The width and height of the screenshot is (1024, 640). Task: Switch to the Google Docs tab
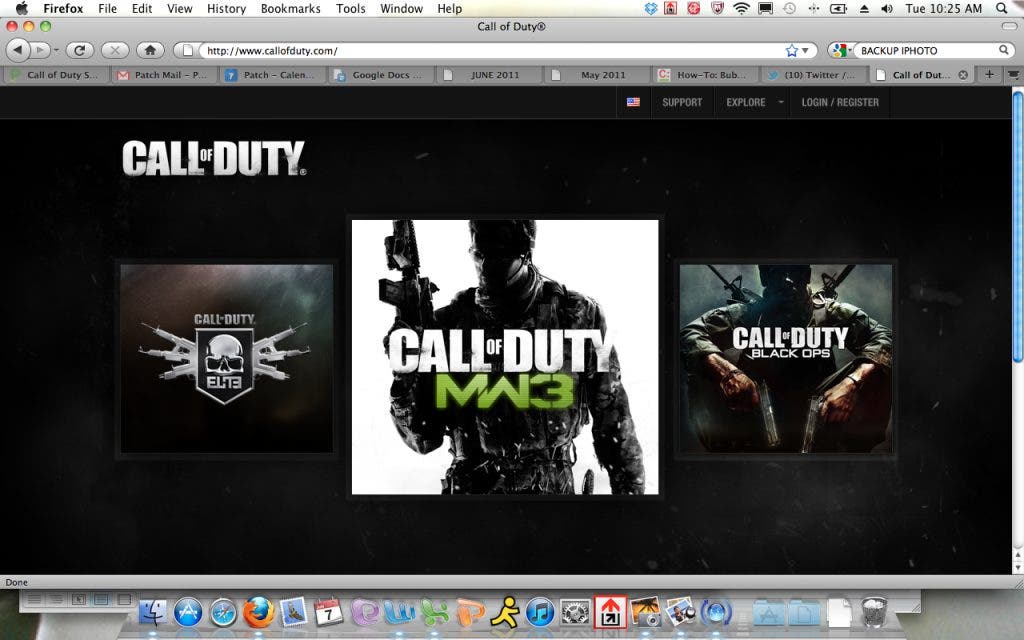(x=381, y=75)
